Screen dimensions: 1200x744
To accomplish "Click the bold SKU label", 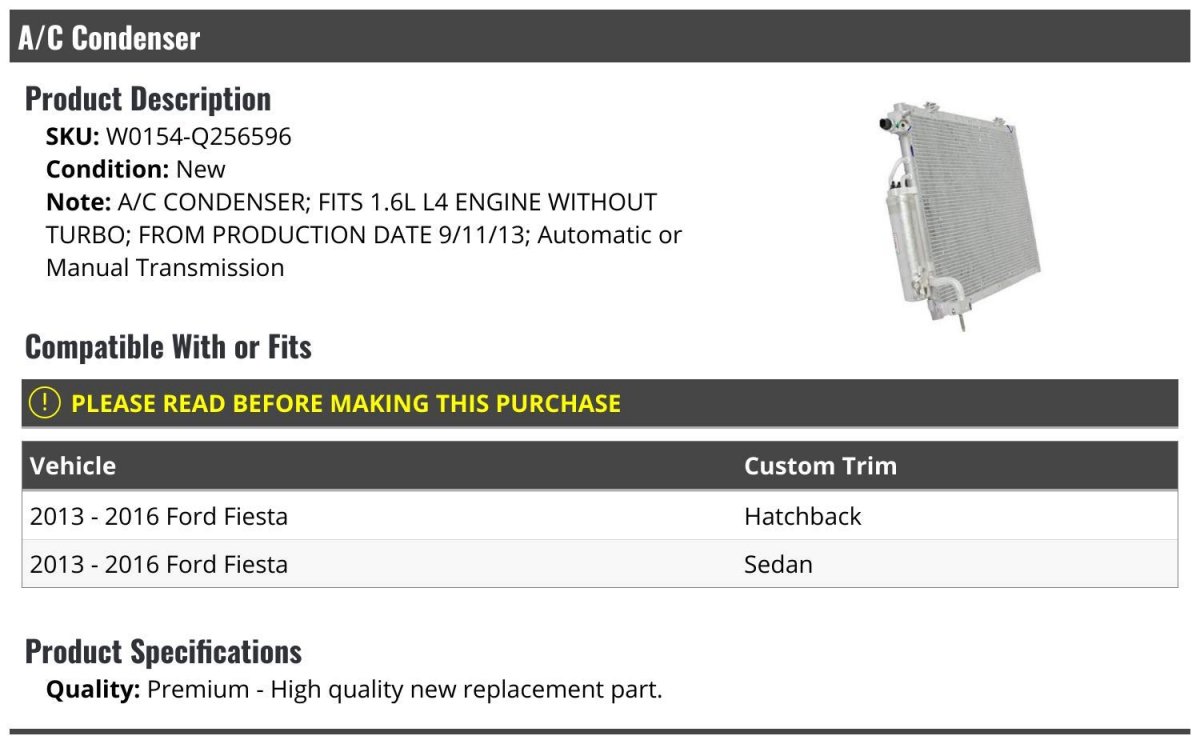I will (x=72, y=136).
